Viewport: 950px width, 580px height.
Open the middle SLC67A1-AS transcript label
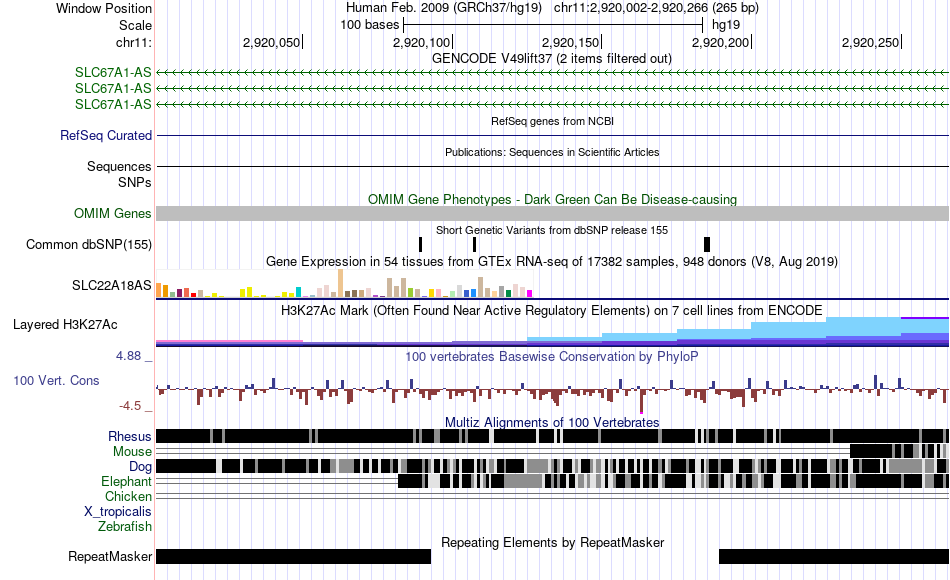[113, 88]
